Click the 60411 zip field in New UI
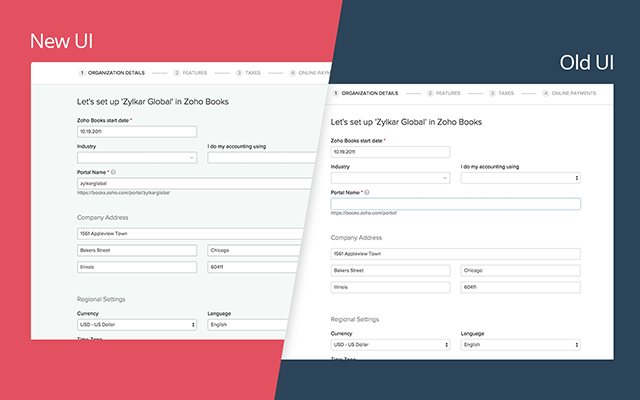 point(253,267)
